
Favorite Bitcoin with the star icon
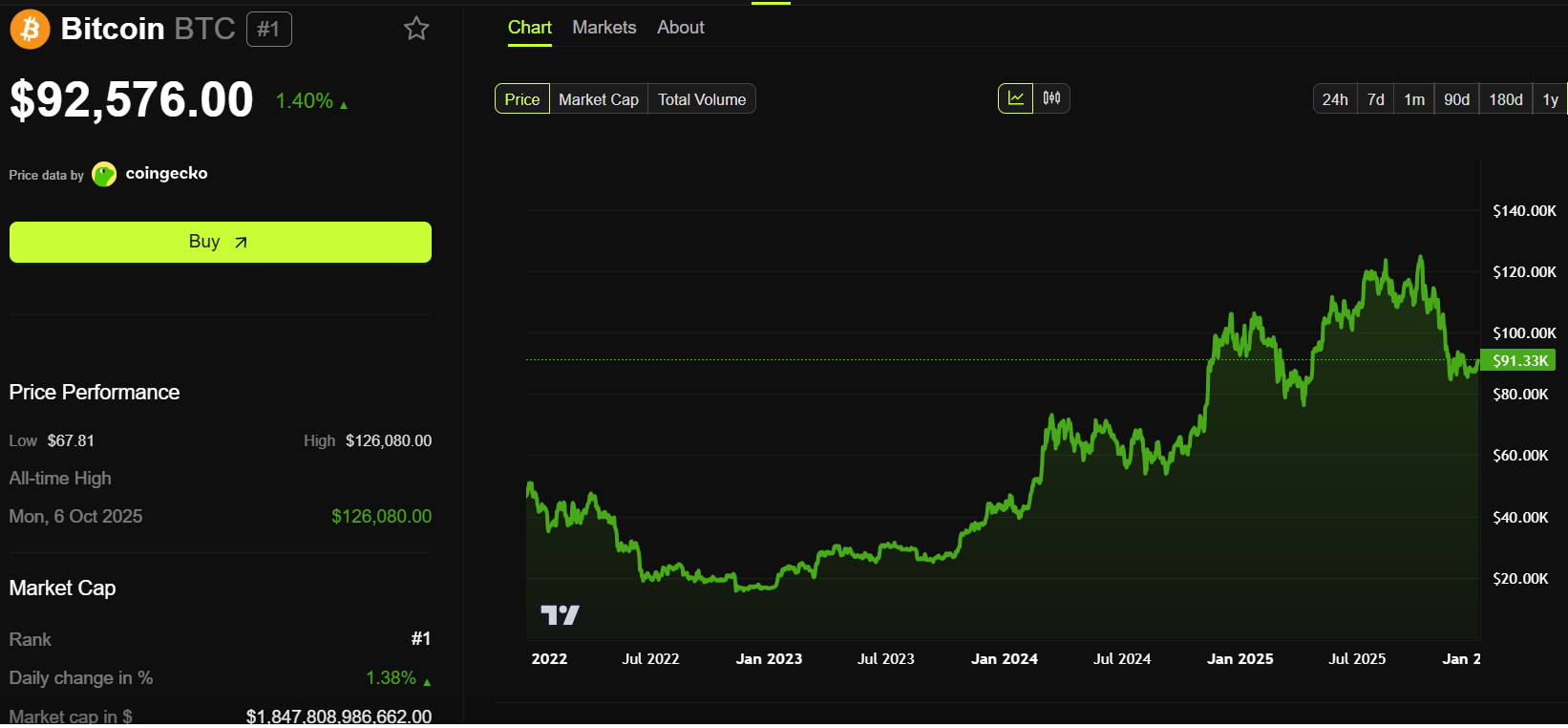coord(416,29)
